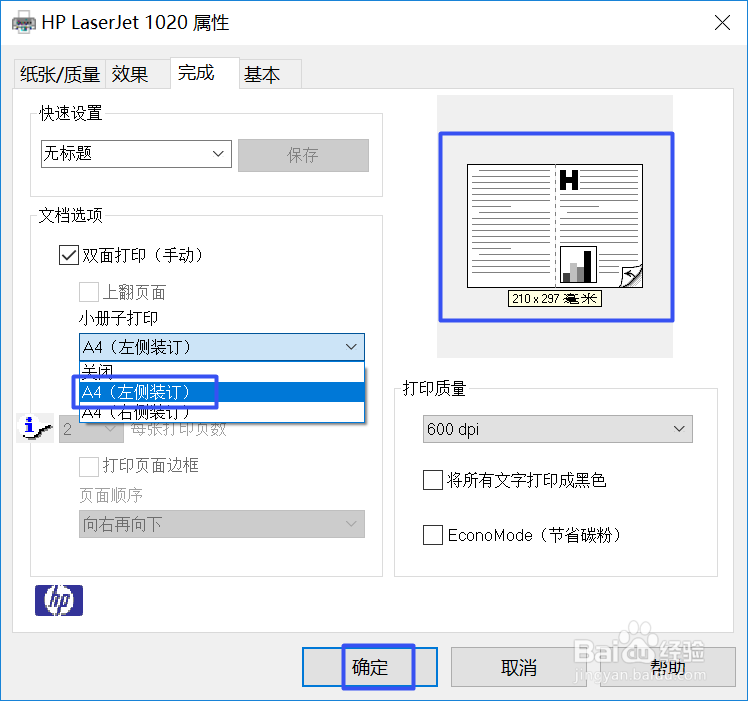Open the 页面顺序 向右再向下 dropdown
Screen dimensions: 748x701
pyautogui.click(x=222, y=524)
